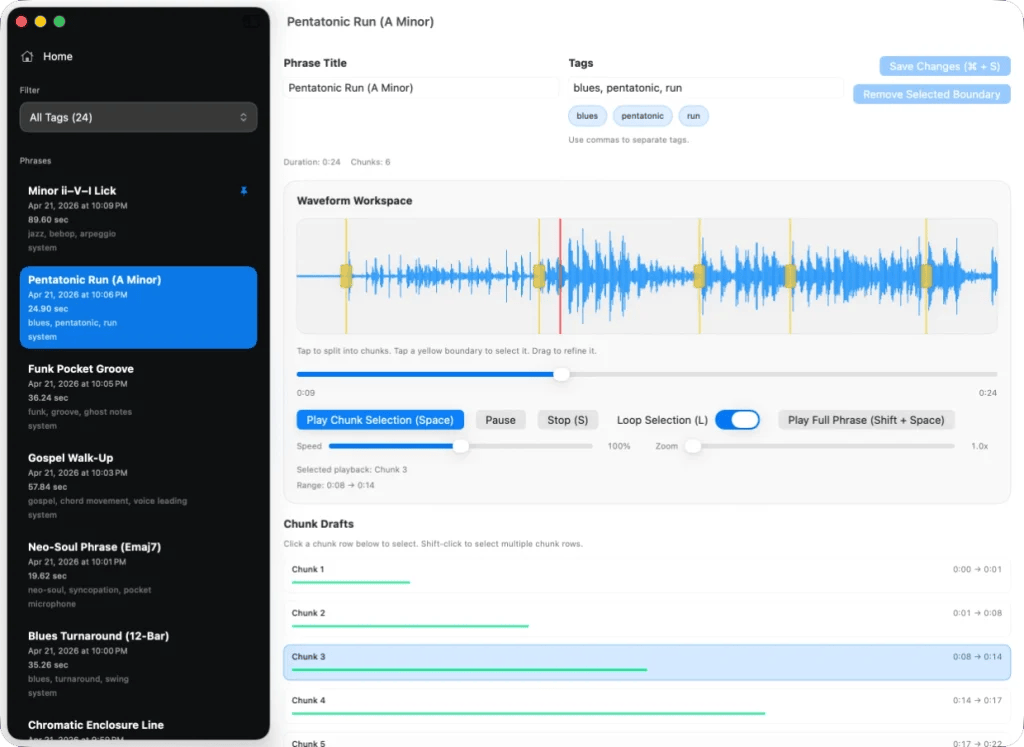Unpin the Minor ii–V–I Lick phrase
The image size is (1024, 747).
pyautogui.click(x=244, y=190)
